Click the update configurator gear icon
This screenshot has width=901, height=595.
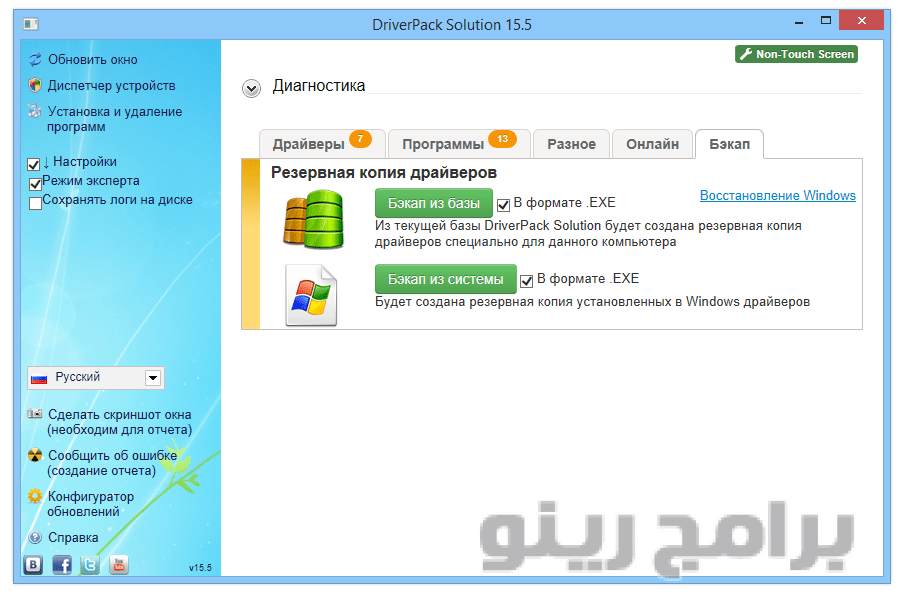(x=35, y=496)
